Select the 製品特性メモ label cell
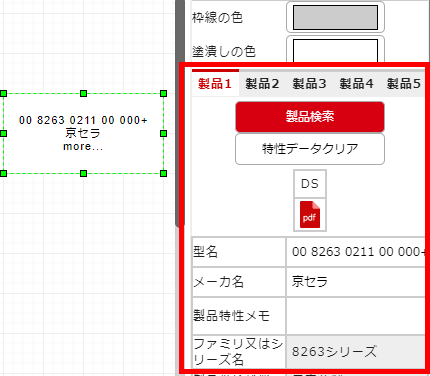This screenshot has width=430, height=376. pyautogui.click(x=239, y=316)
